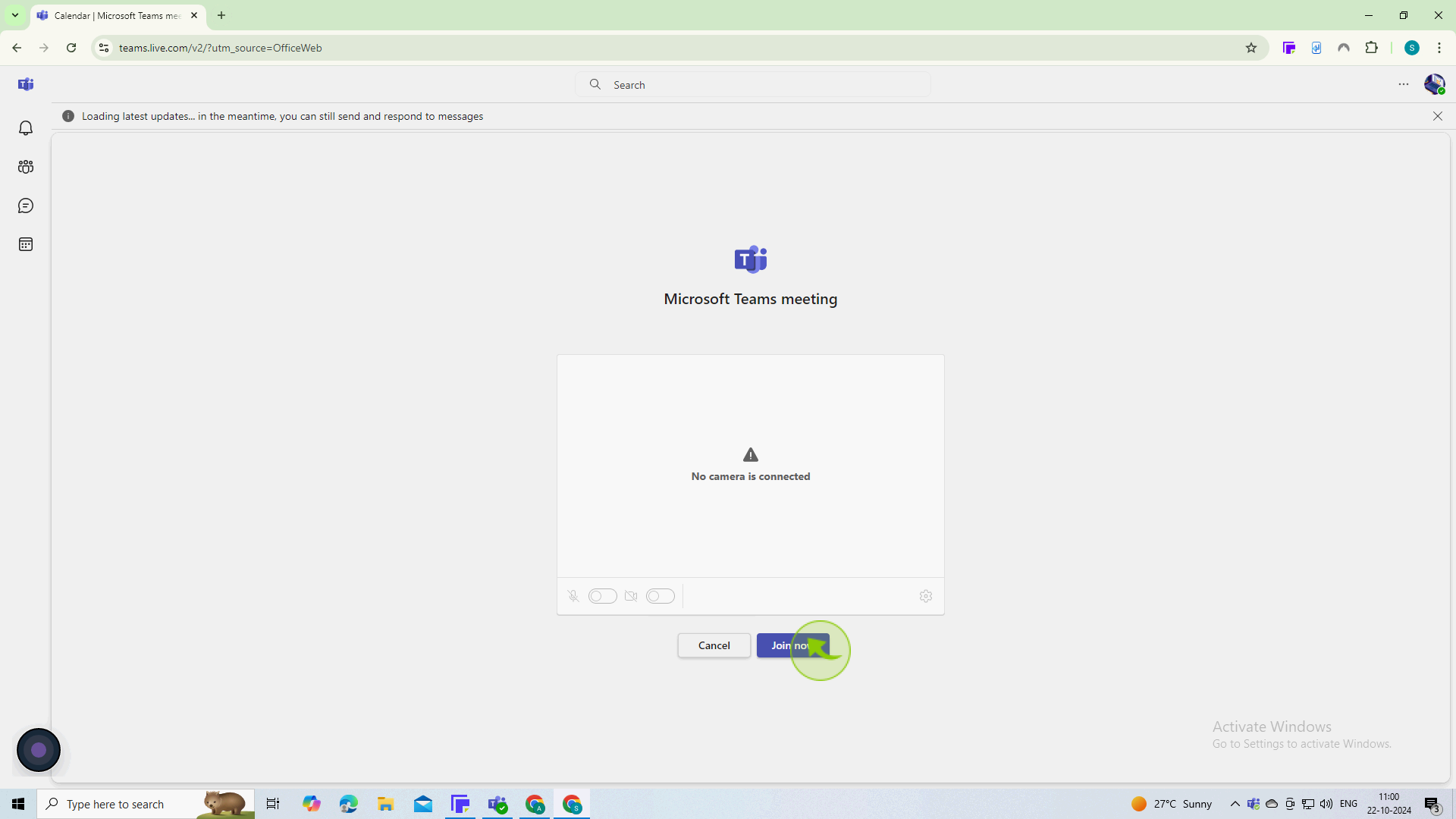
Task: Click Join now to enter meeting
Action: [792, 645]
